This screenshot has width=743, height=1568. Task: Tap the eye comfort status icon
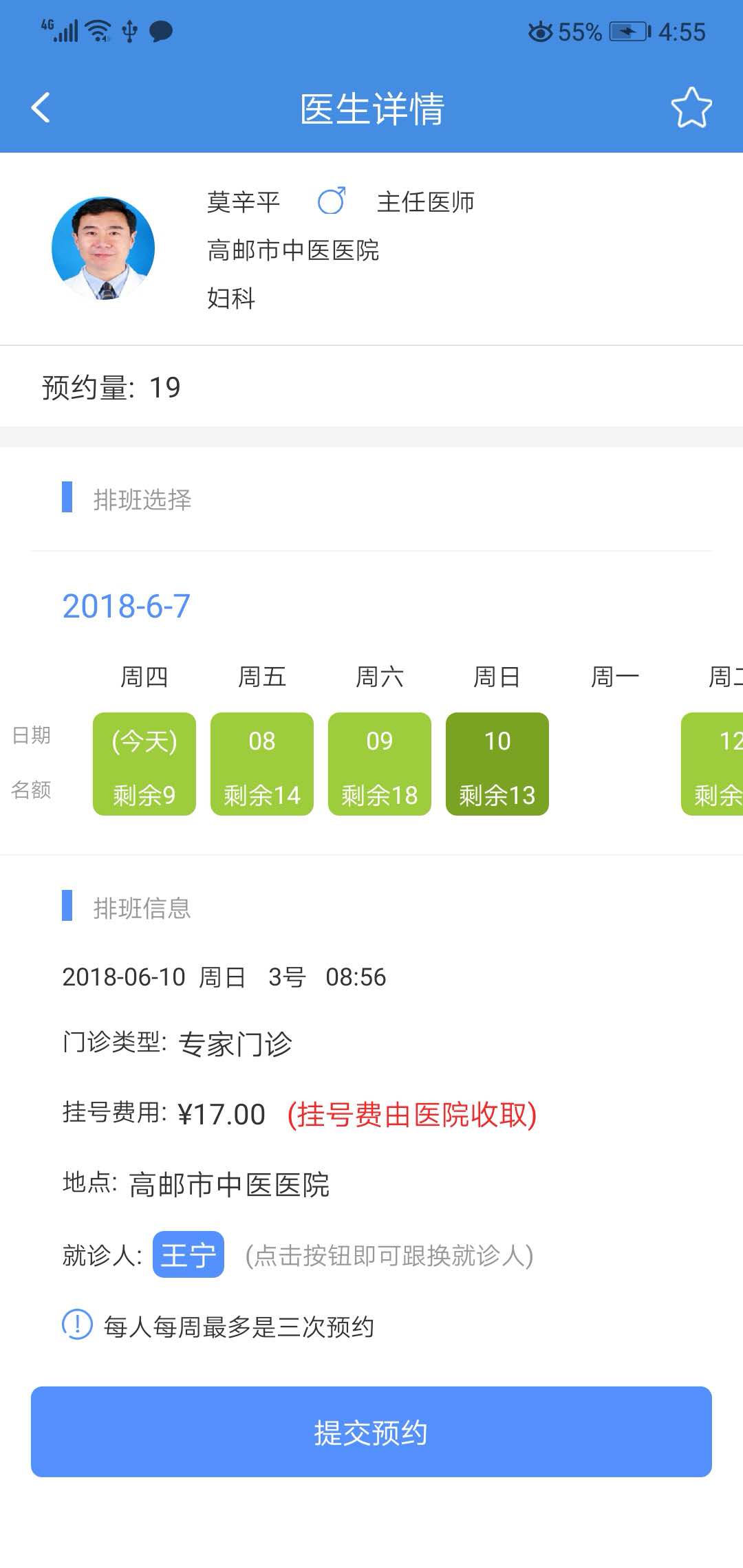540,32
